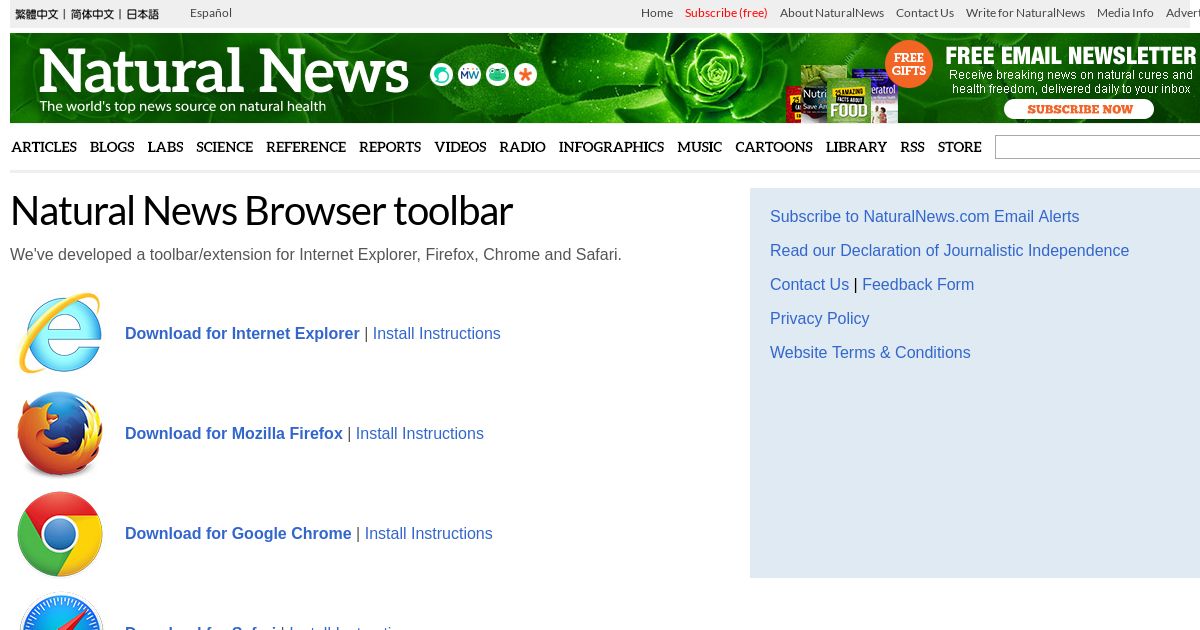1200x630 pixels.
Task: Click the Internet Explorer logo icon
Action: click(x=60, y=333)
